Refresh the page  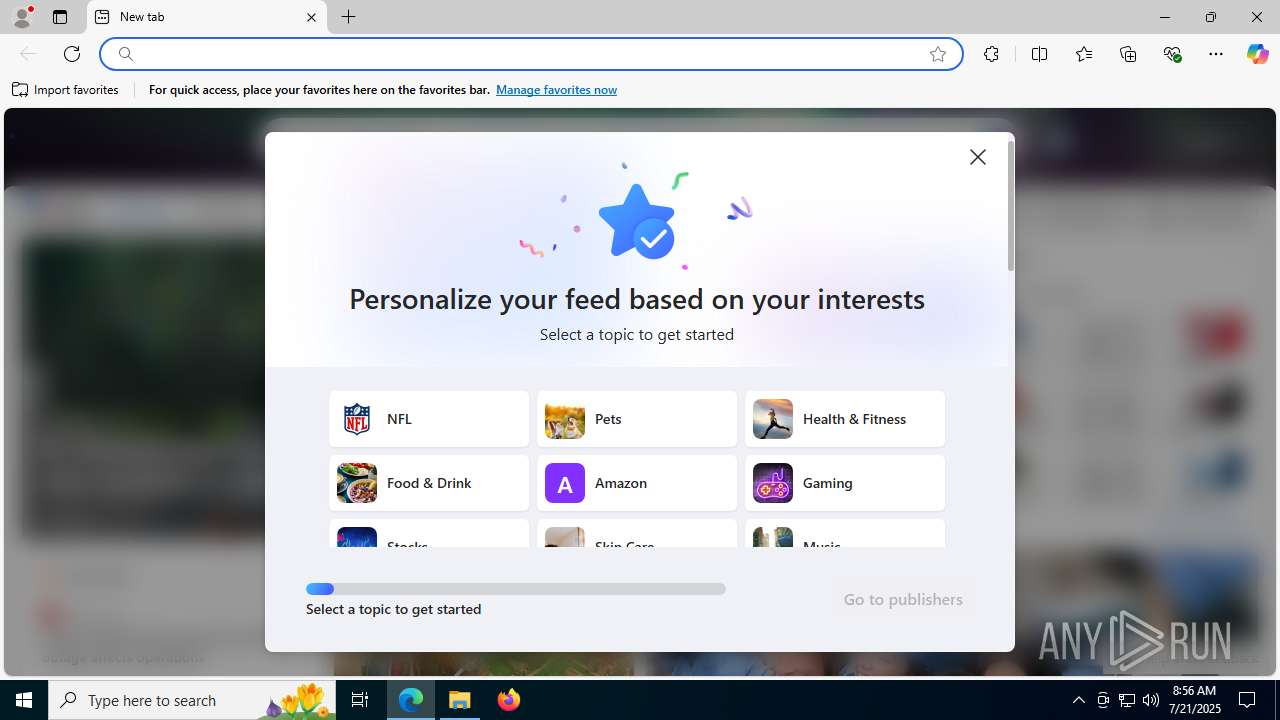pos(72,54)
